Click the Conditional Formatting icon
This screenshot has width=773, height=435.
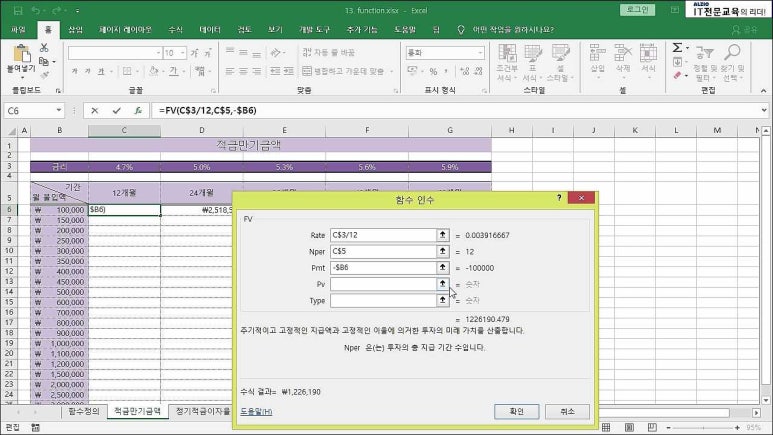pos(507,53)
